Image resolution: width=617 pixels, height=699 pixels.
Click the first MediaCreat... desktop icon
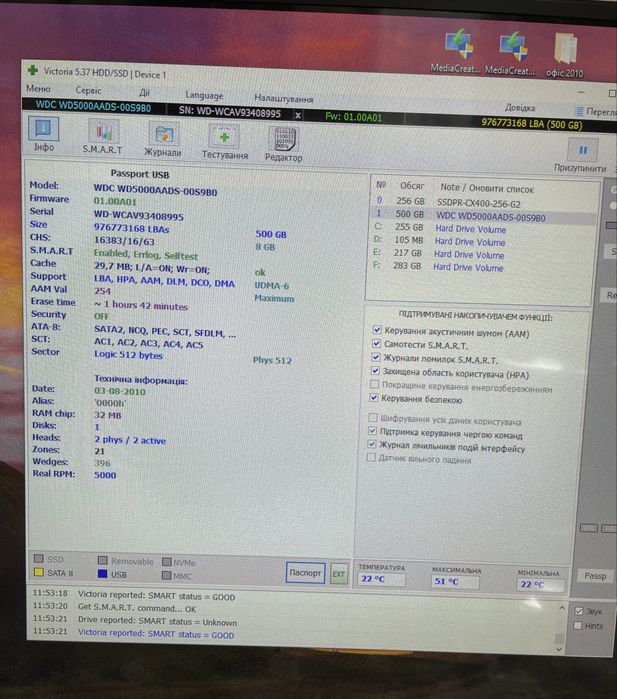pyautogui.click(x=458, y=50)
